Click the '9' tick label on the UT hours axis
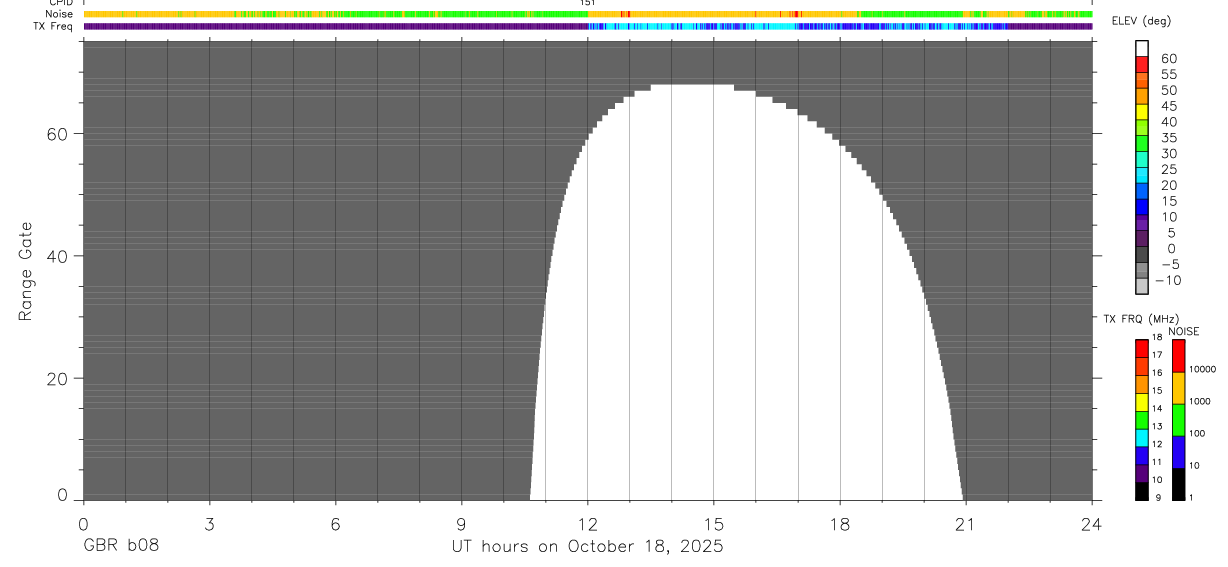Image resolution: width=1228 pixels, height=567 pixels. coord(461,523)
